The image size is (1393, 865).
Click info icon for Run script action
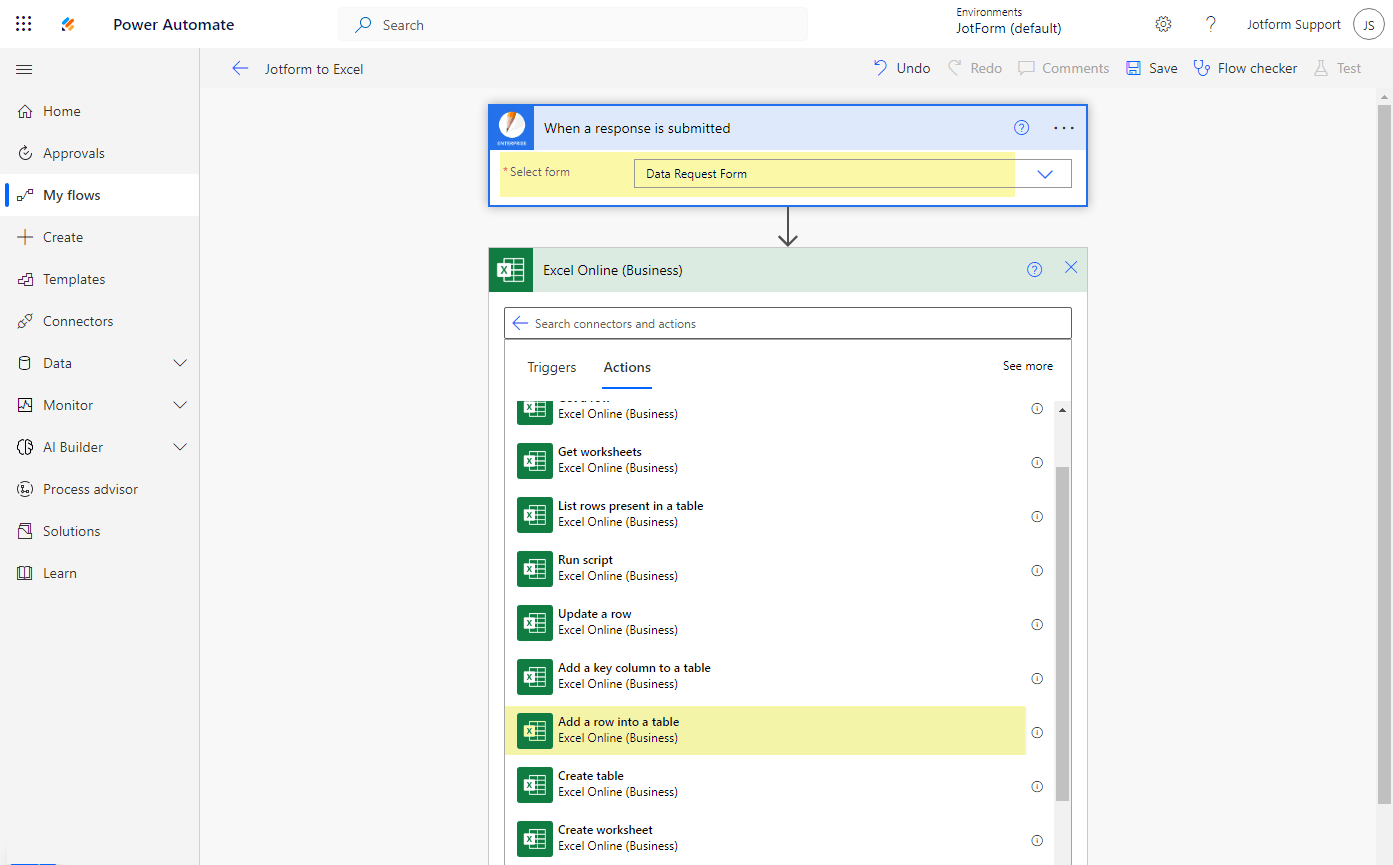(x=1037, y=571)
